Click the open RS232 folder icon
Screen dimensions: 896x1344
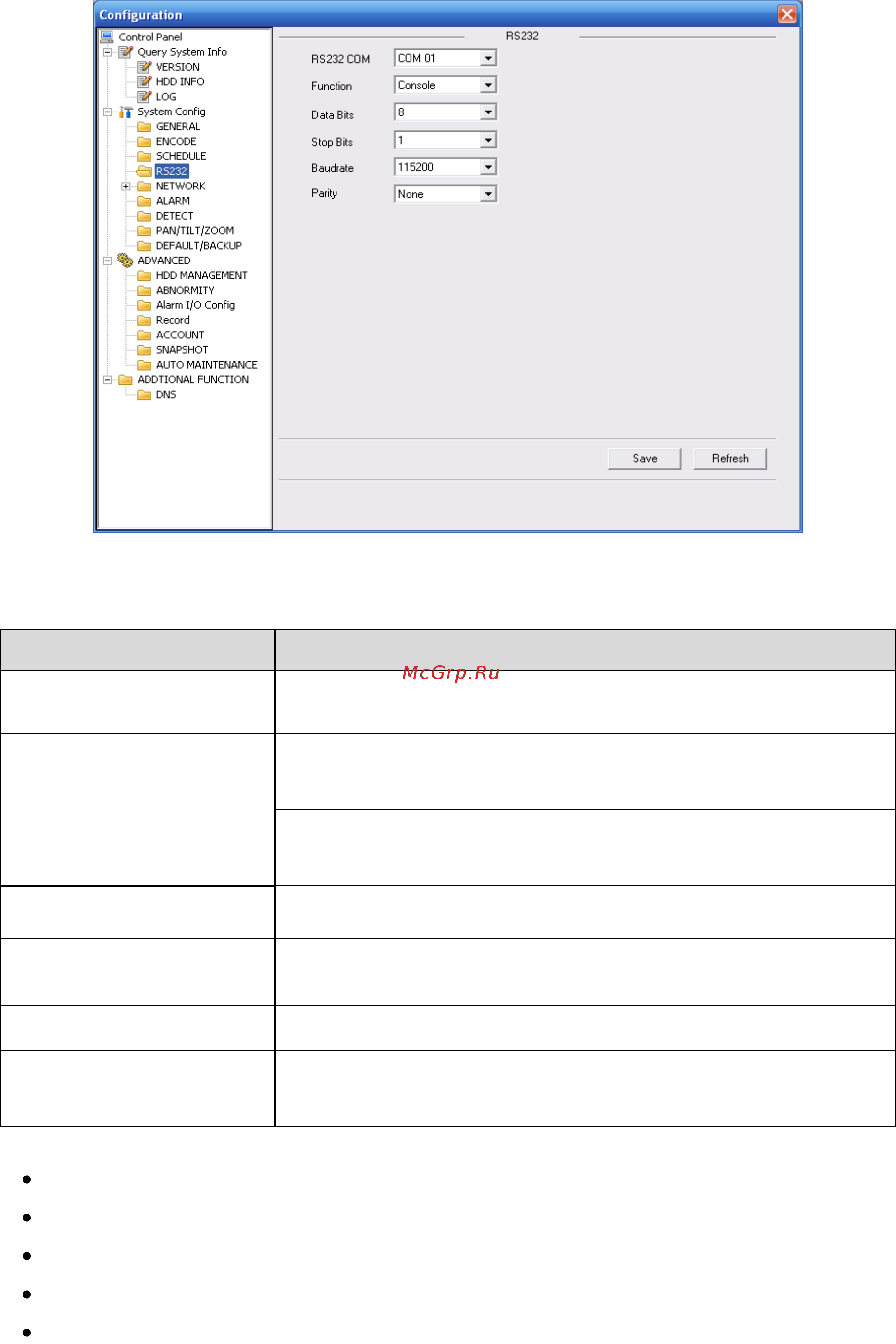pyautogui.click(x=145, y=171)
